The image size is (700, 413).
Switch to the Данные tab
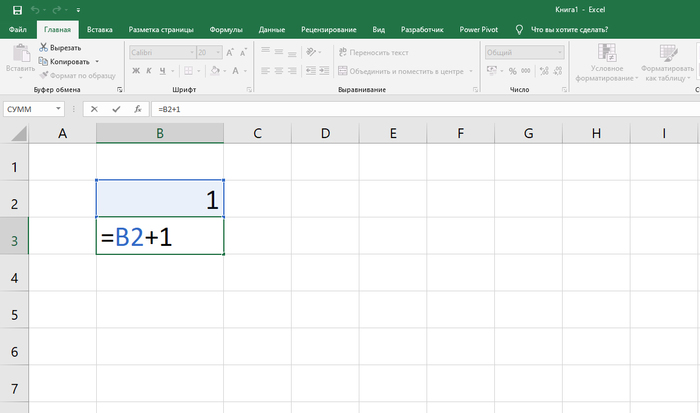click(271, 29)
